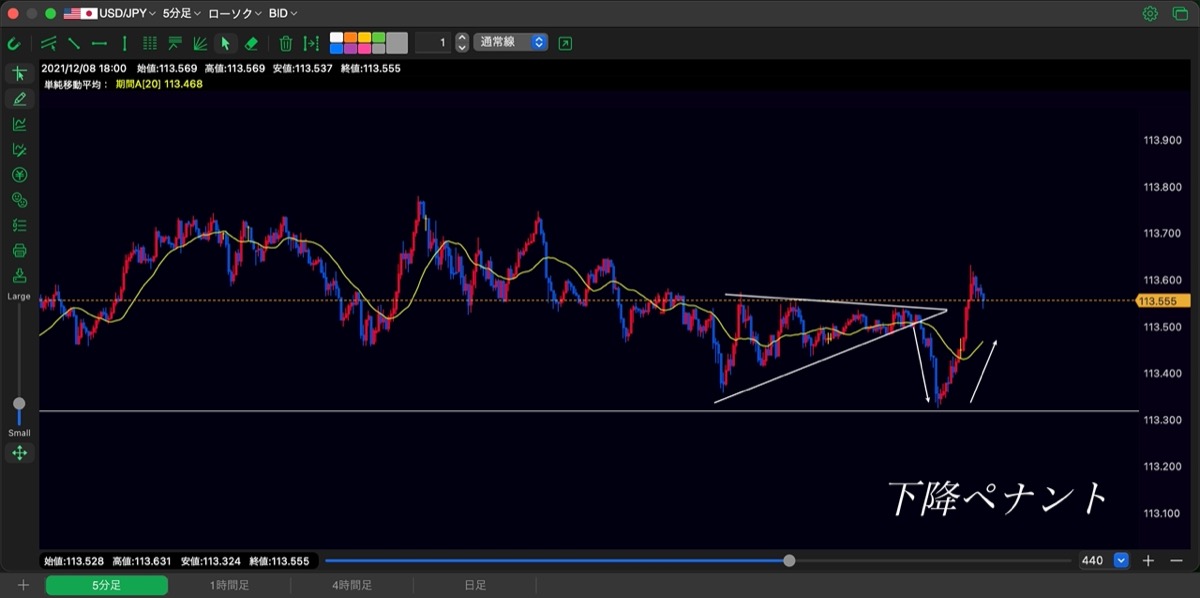Click the Large/Small size slider handle

[19, 403]
